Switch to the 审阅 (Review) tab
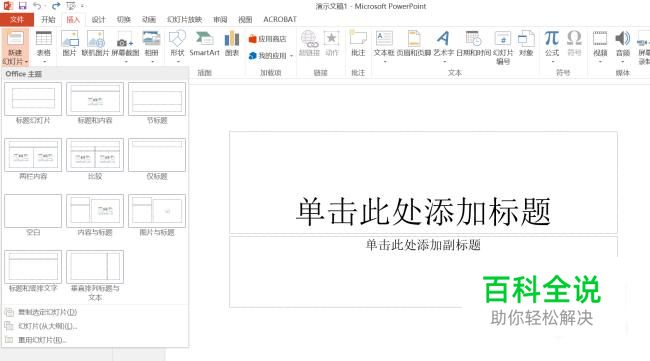Screen dimensions: 650x361 click(x=220, y=19)
